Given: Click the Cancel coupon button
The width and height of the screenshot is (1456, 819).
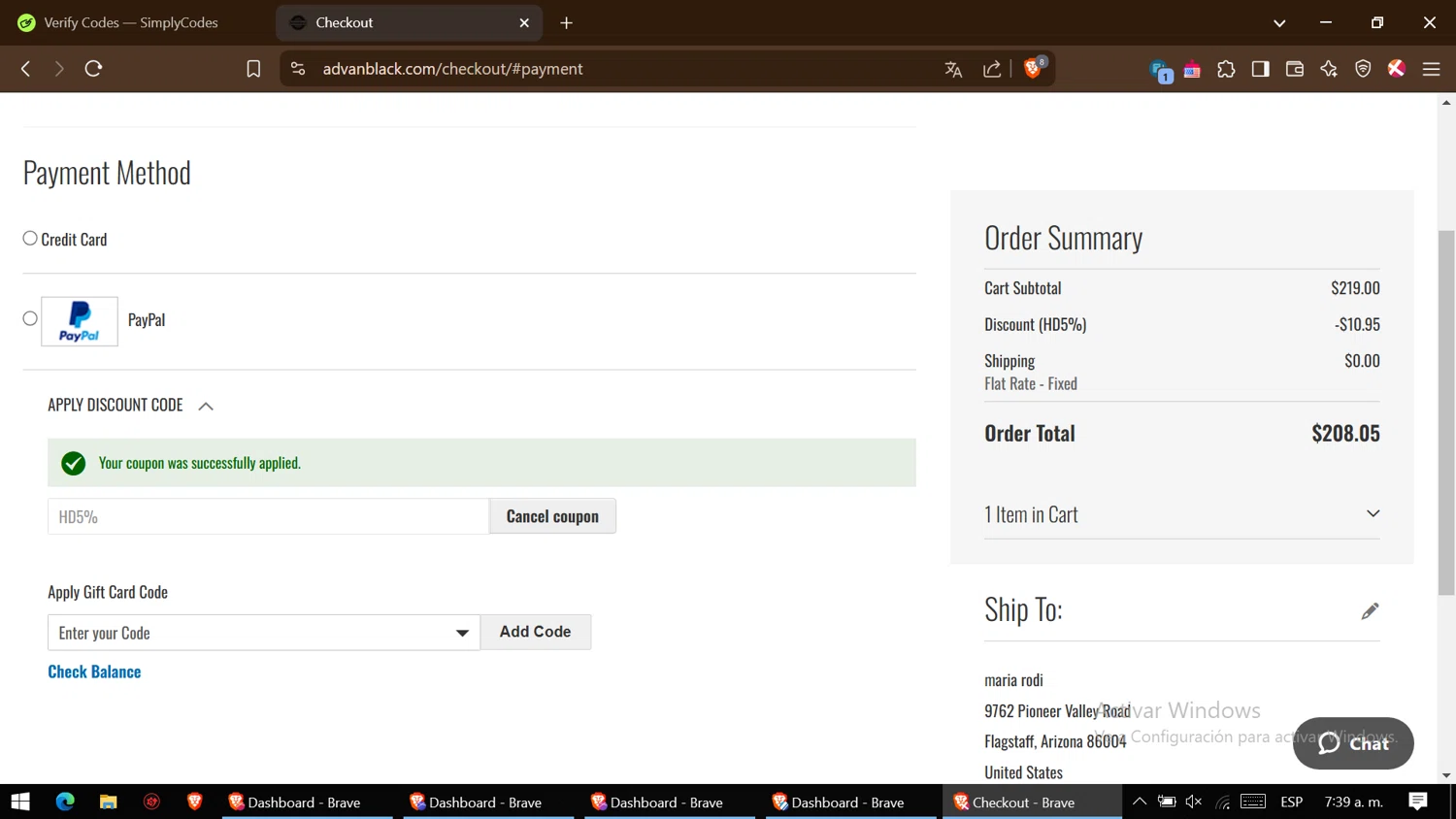Looking at the screenshot, I should tap(552, 516).
